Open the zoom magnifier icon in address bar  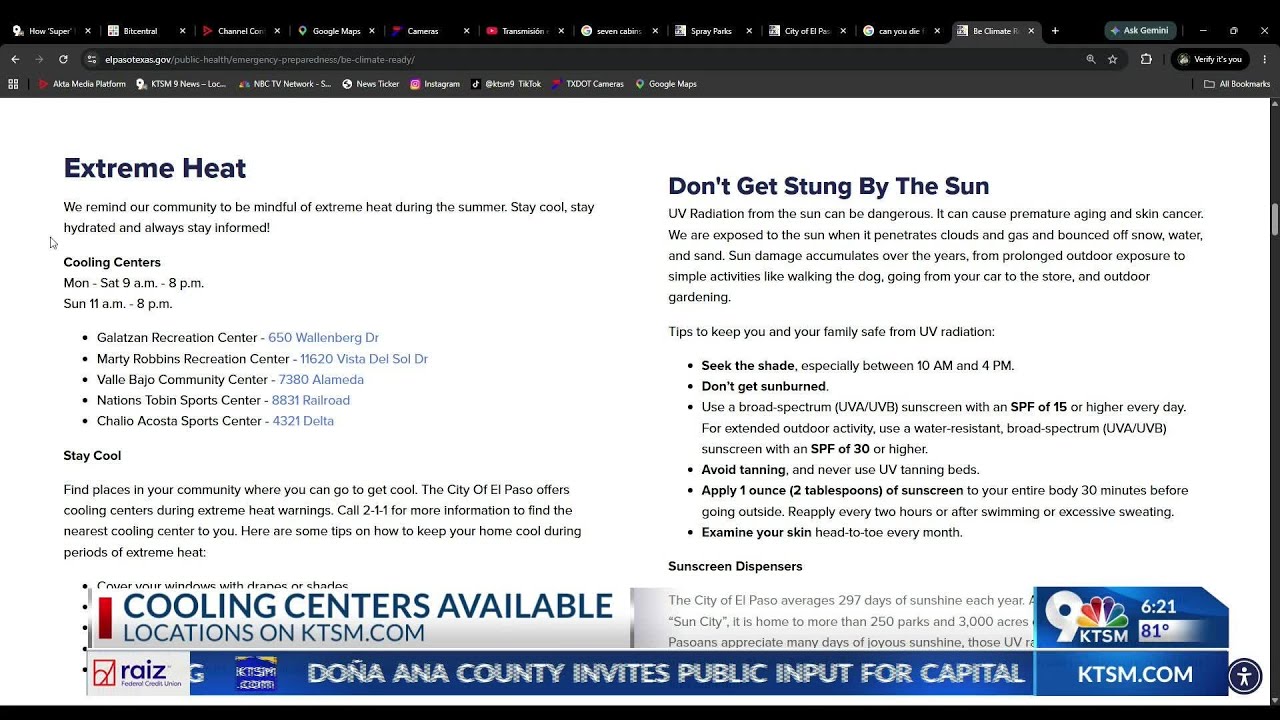coord(1091,59)
